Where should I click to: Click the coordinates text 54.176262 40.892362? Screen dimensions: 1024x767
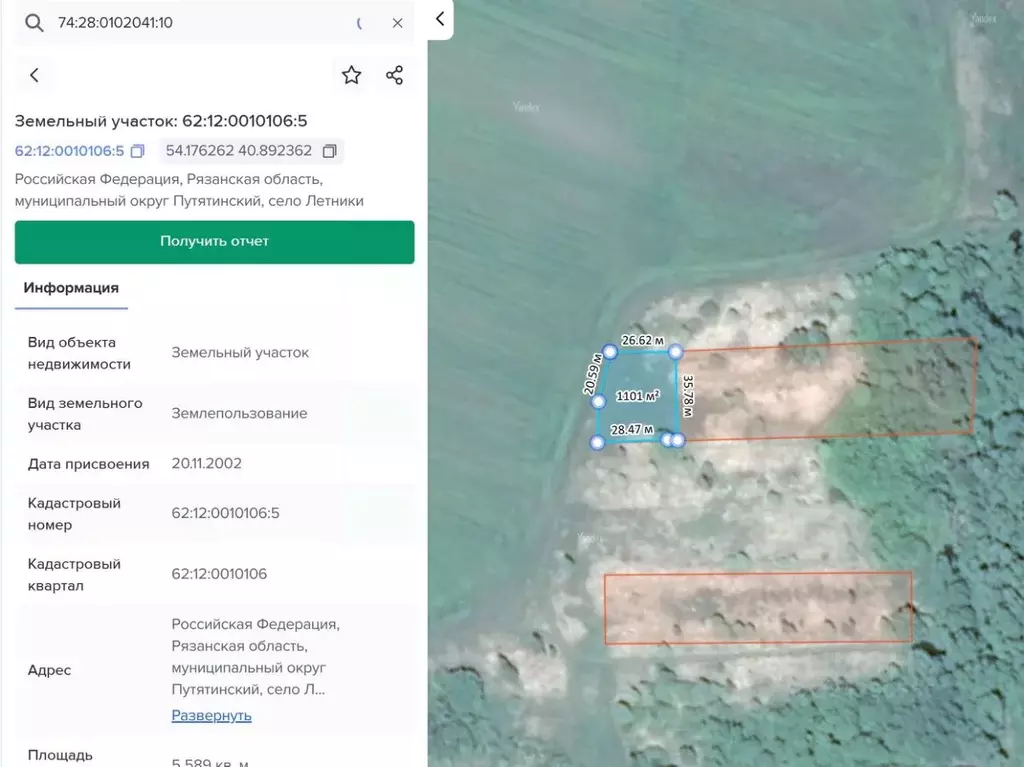point(239,151)
